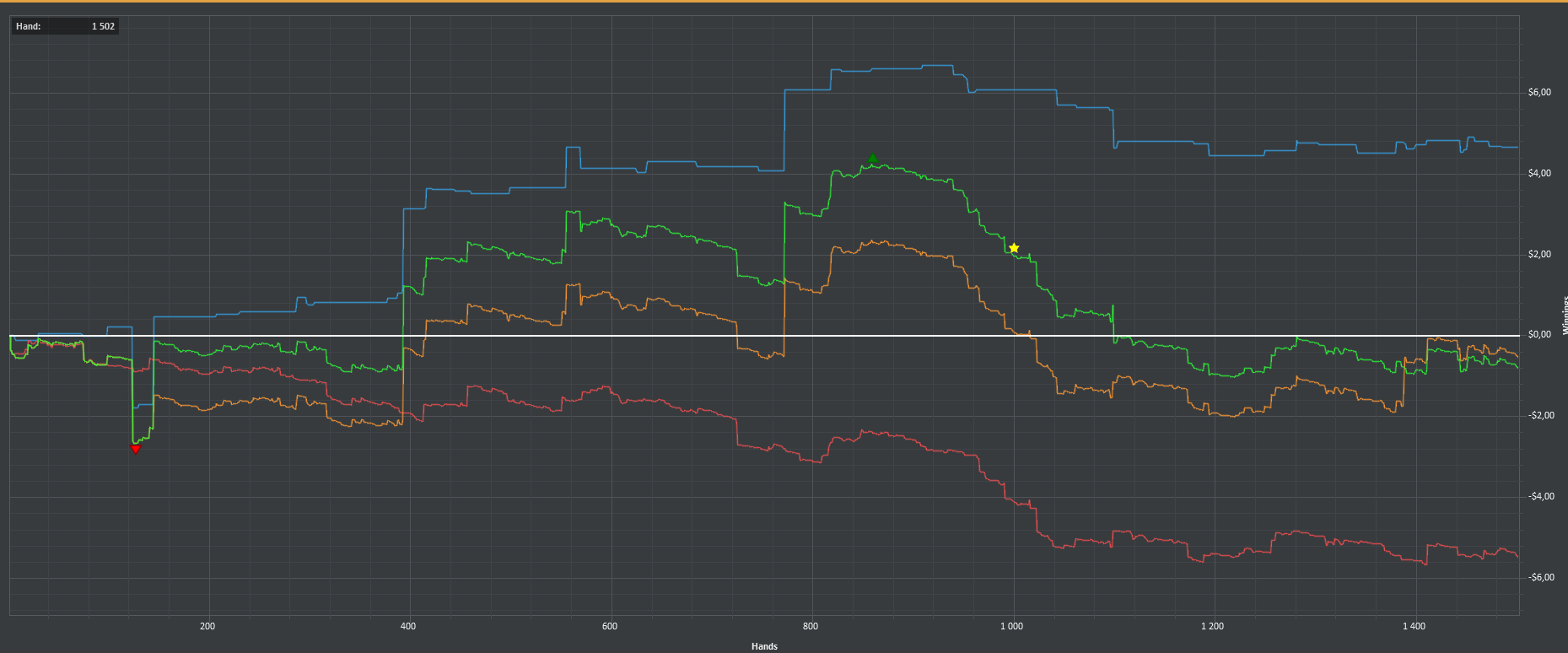Click the green upward triangle peak marker

(873, 159)
